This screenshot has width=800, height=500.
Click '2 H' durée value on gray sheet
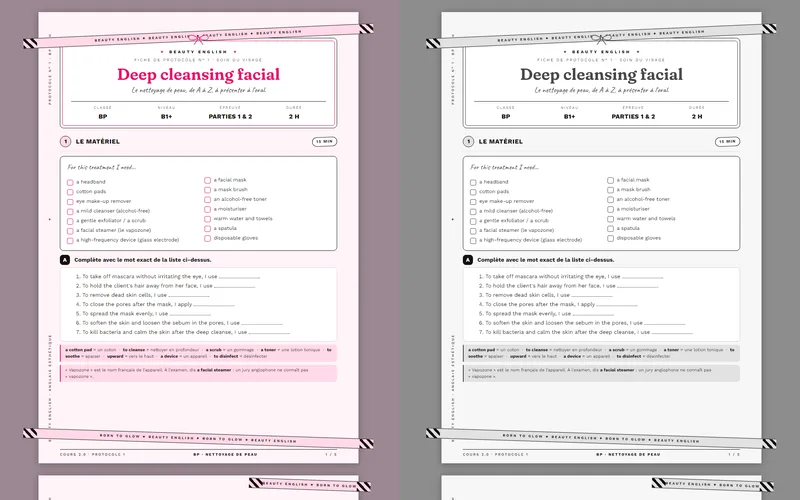[x=697, y=116]
